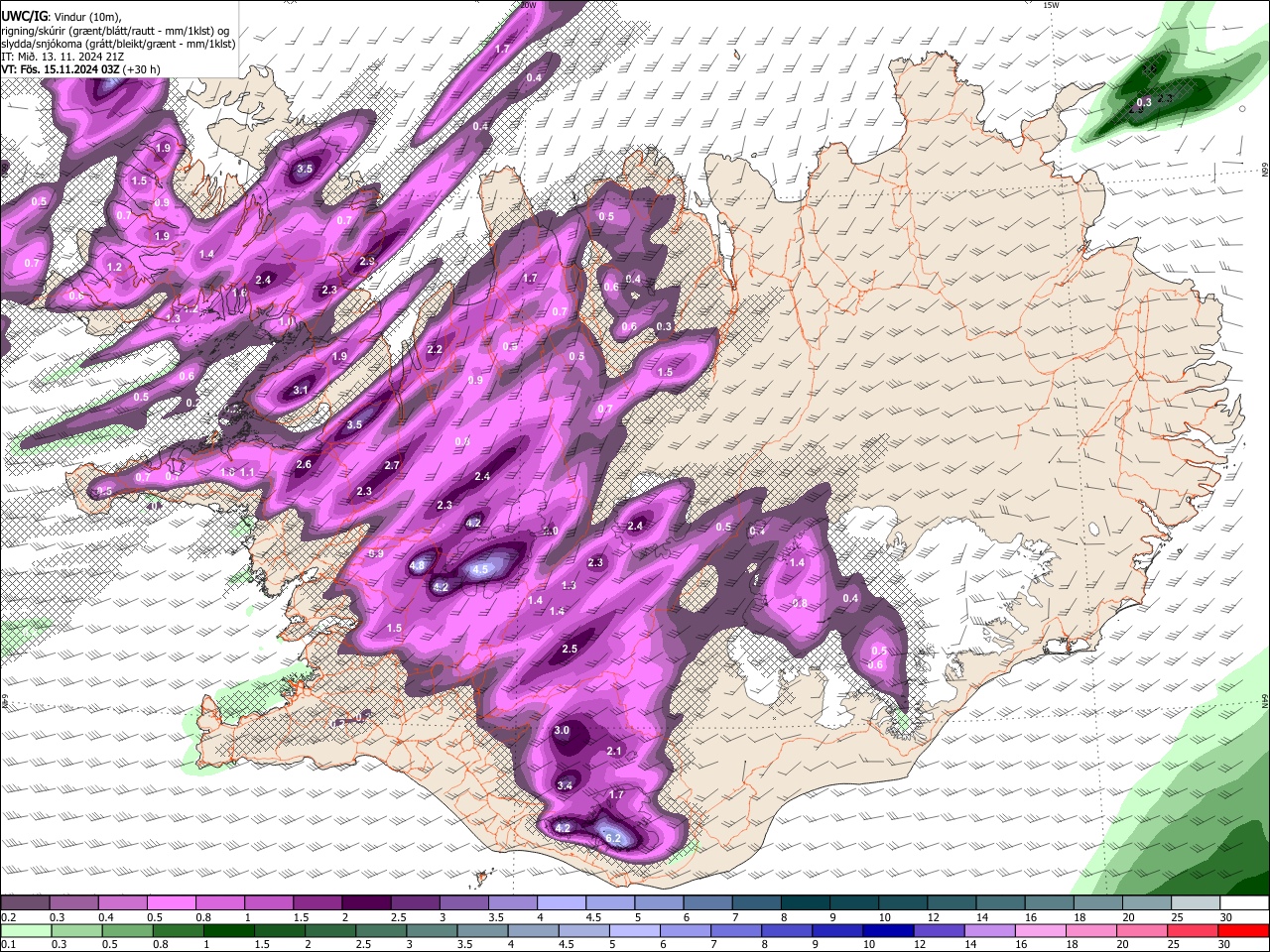Click the UWC/IG title text
Viewport: 1270px width, 952px height.
click(x=24, y=16)
